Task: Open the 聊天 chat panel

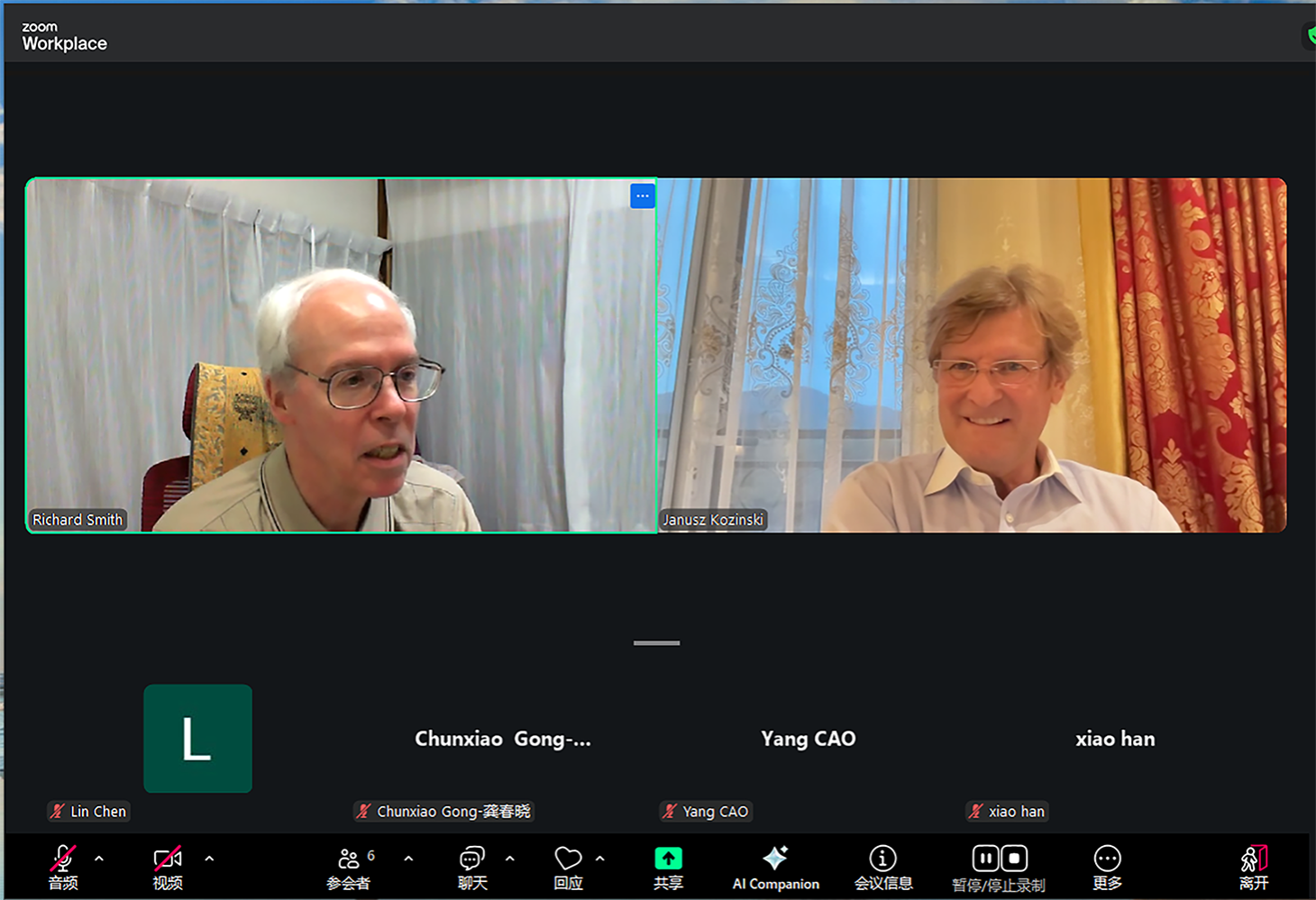Action: tap(472, 867)
